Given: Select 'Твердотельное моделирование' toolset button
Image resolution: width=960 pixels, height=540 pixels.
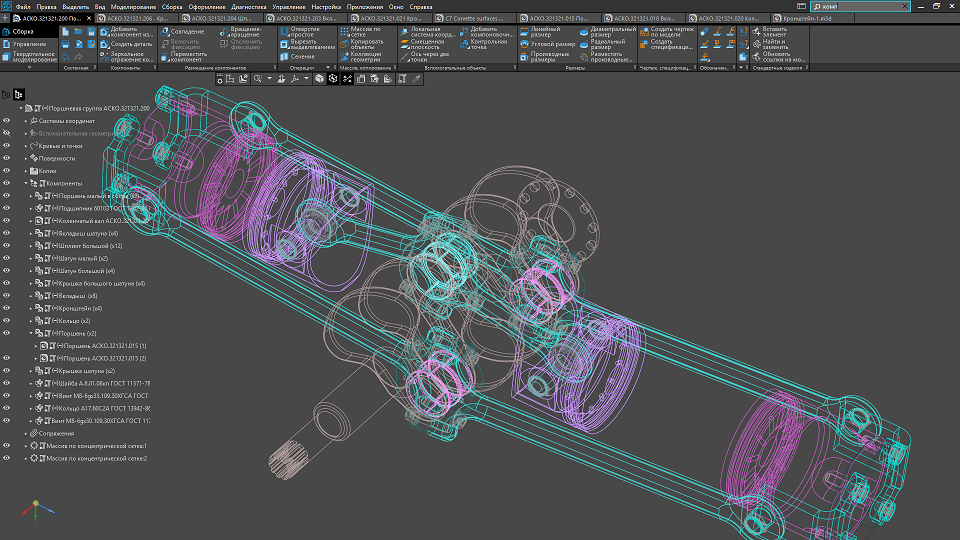Looking at the screenshot, I should coord(28,58).
